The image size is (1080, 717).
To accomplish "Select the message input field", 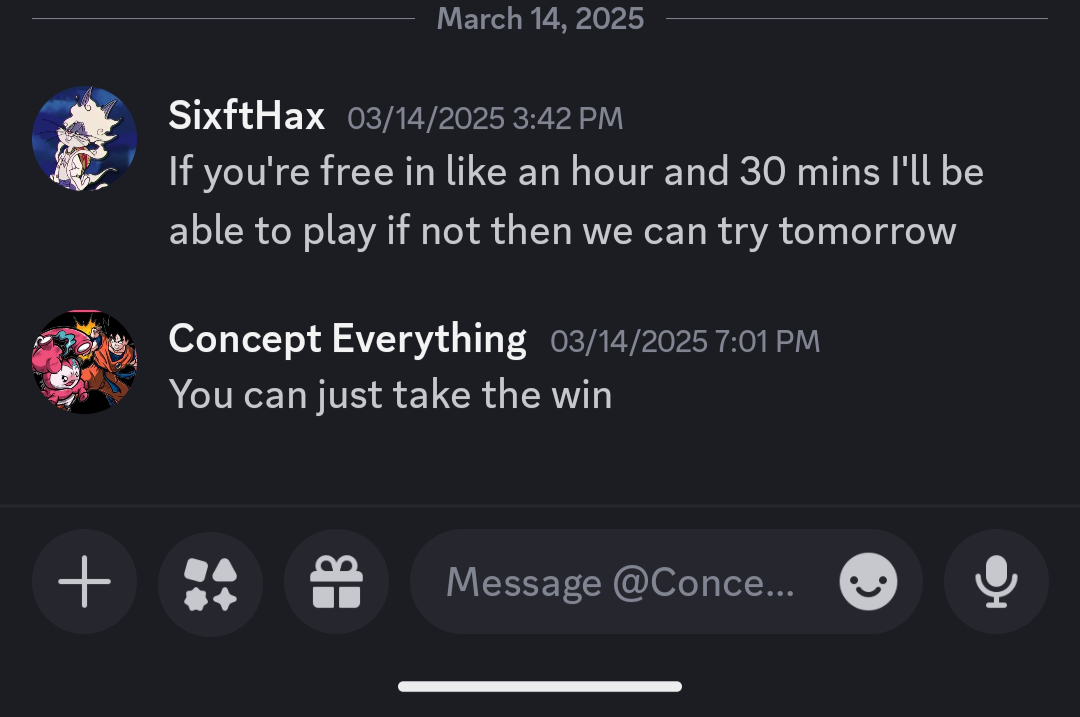I will coord(620,581).
